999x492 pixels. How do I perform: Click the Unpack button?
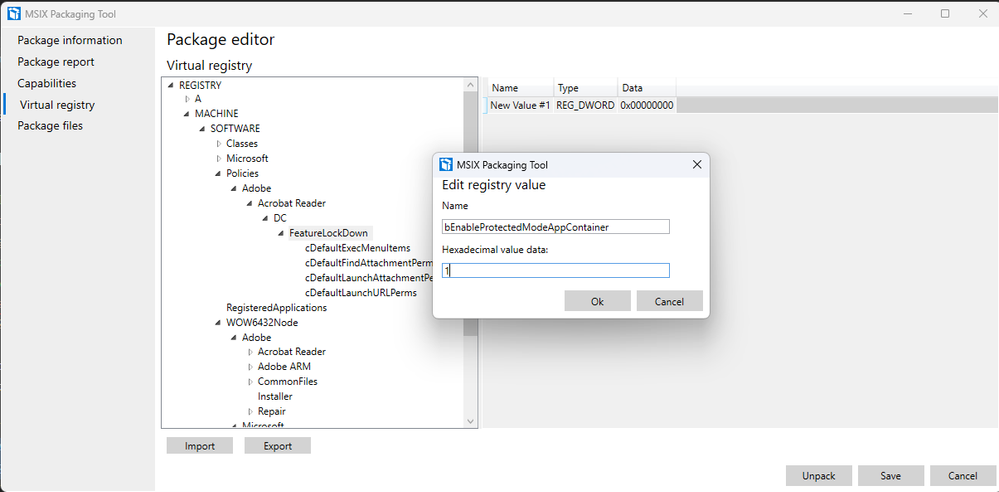click(x=819, y=476)
